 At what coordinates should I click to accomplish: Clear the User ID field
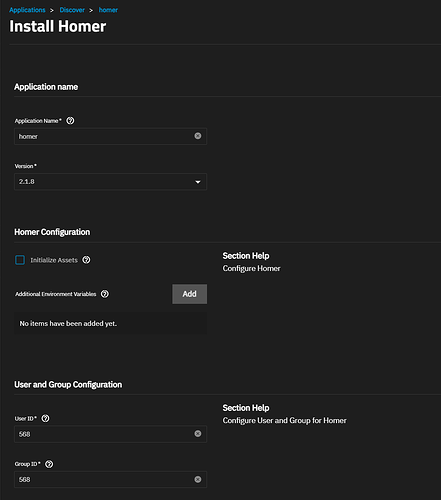(198, 433)
